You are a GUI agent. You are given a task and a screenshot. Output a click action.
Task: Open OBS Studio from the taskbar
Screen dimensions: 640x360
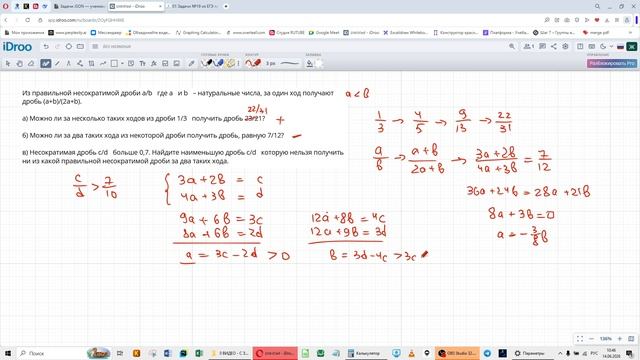tap(457, 353)
